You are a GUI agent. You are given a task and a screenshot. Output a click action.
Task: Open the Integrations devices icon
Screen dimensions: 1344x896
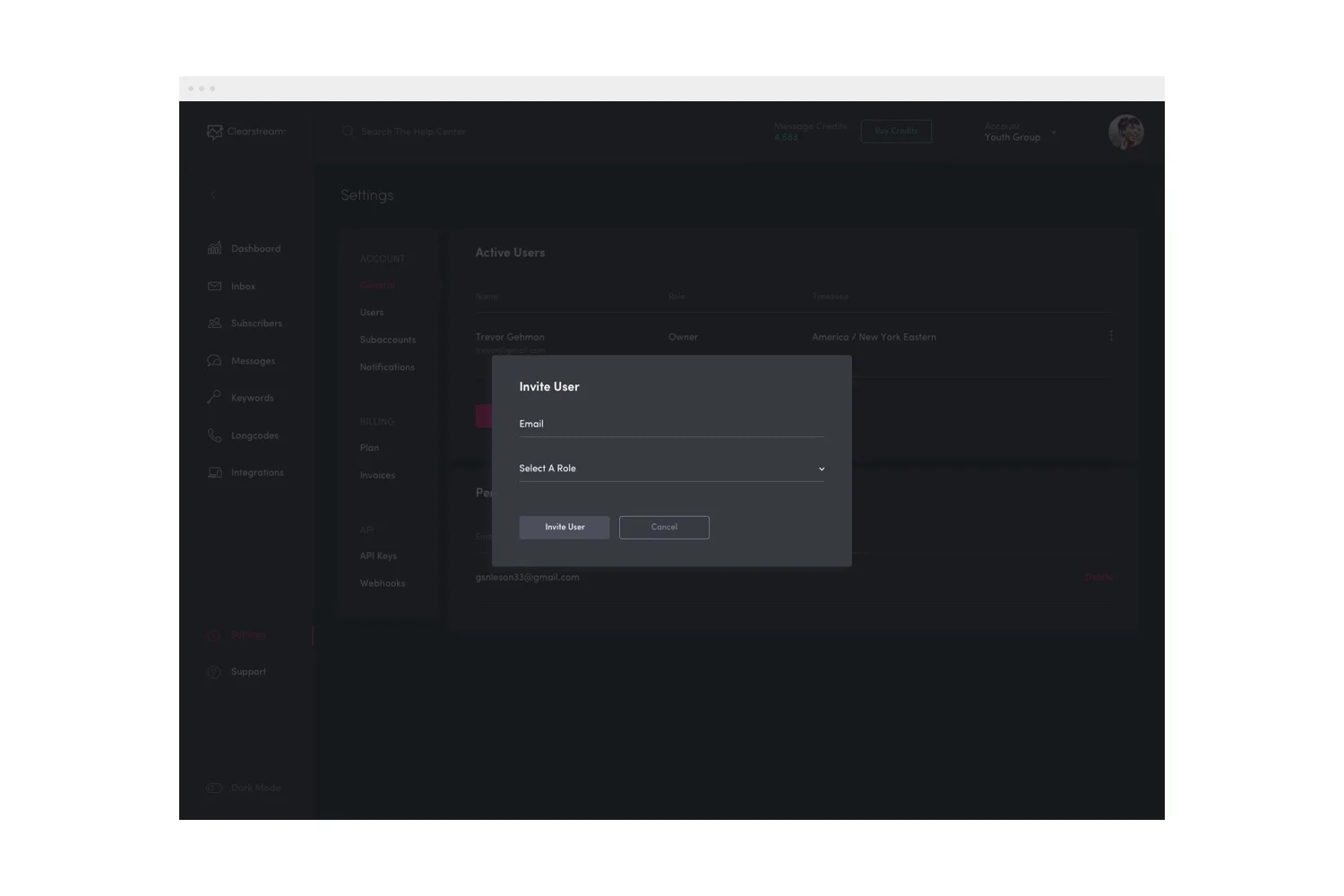click(x=214, y=472)
